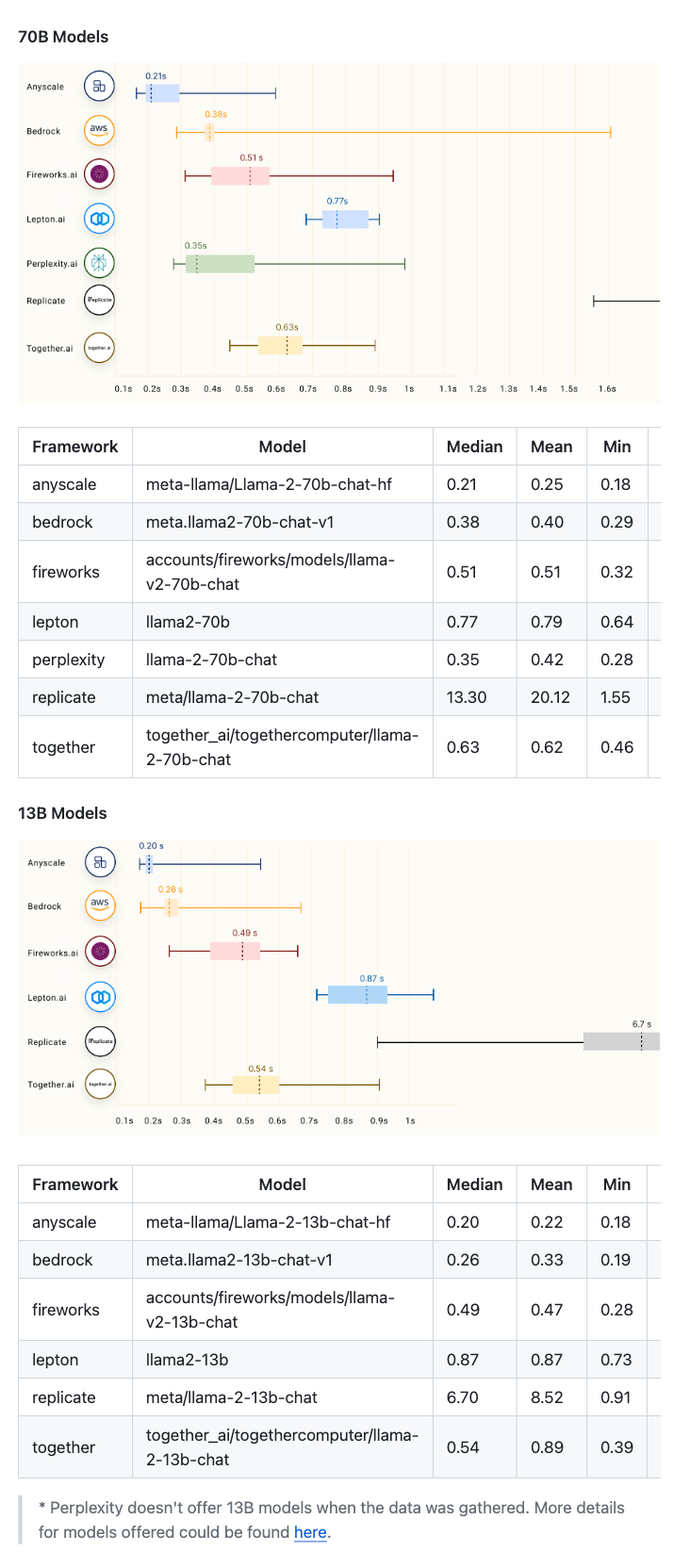This screenshot has height=1568, width=690.
Task: Click the Framework header in 13B table
Action: (x=75, y=1184)
